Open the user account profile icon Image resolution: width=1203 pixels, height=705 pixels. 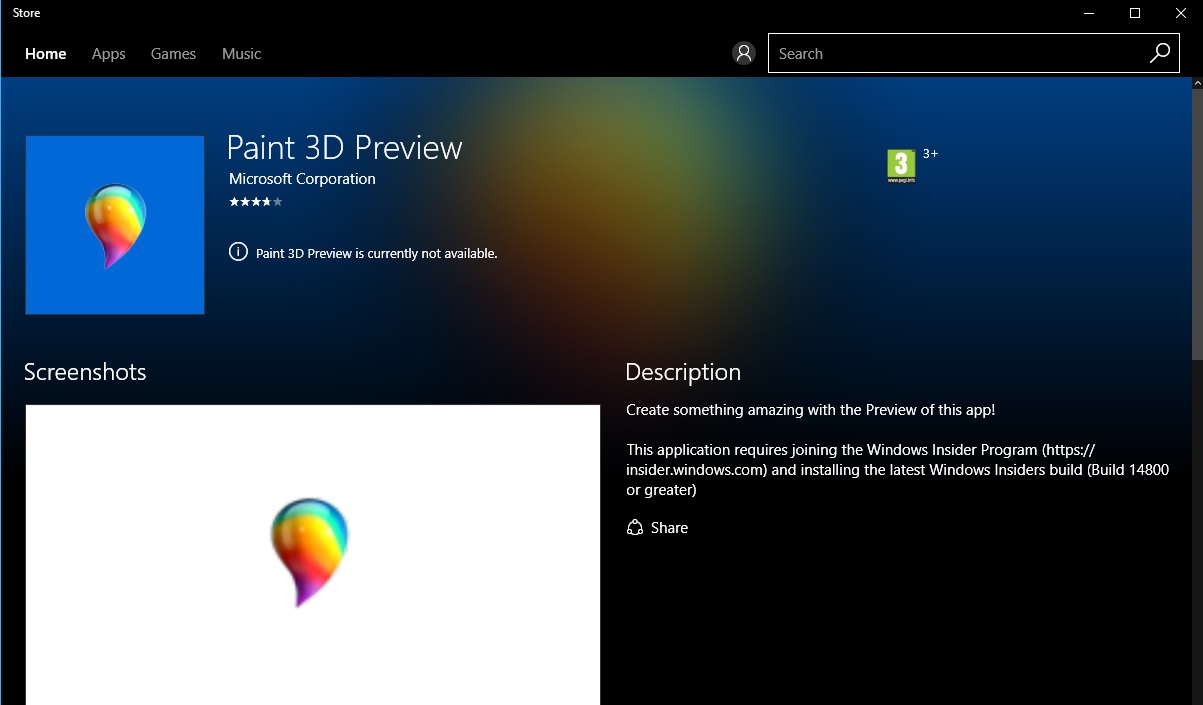point(743,53)
